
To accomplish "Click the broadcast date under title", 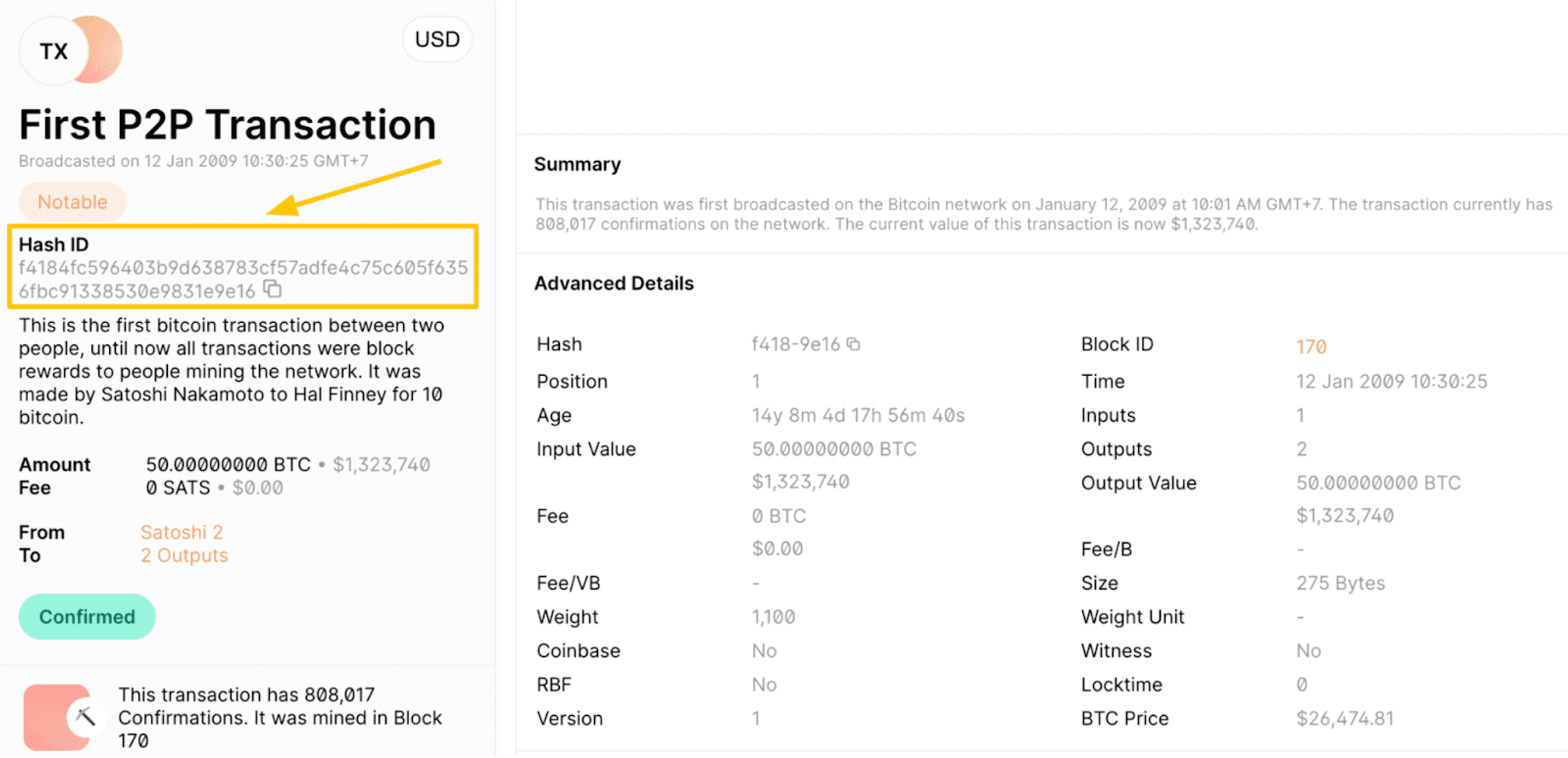I will pos(193,161).
